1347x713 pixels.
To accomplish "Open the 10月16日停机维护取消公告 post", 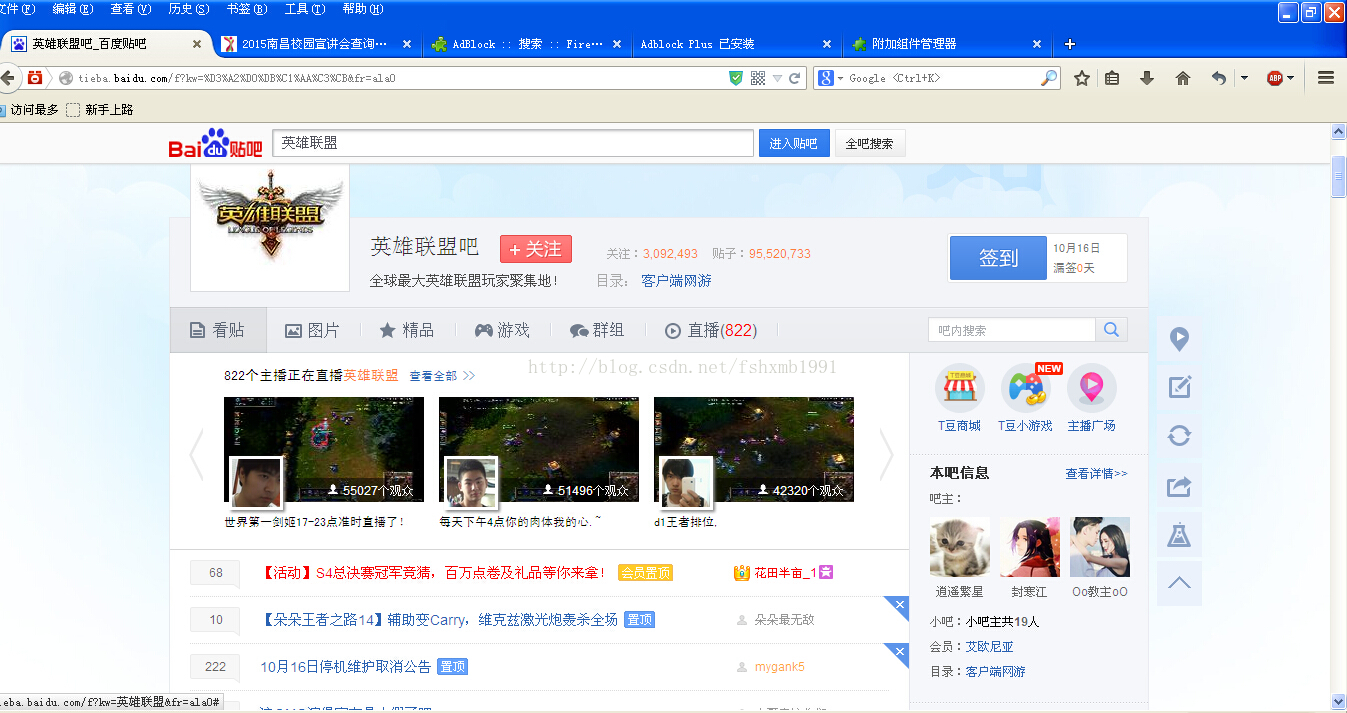I will (x=345, y=667).
